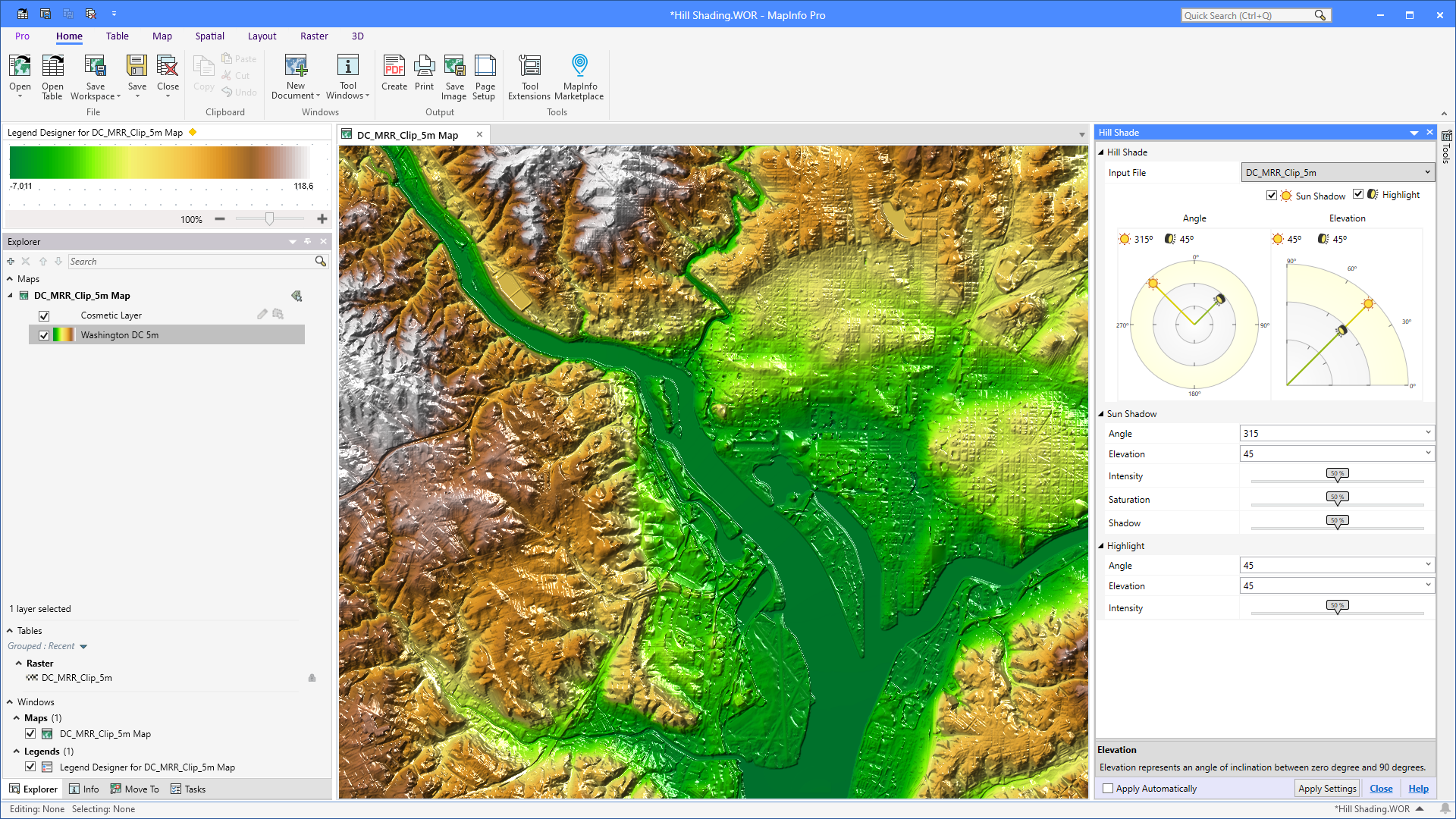Click the zoom-in plus in Legend Designer

tap(322, 219)
